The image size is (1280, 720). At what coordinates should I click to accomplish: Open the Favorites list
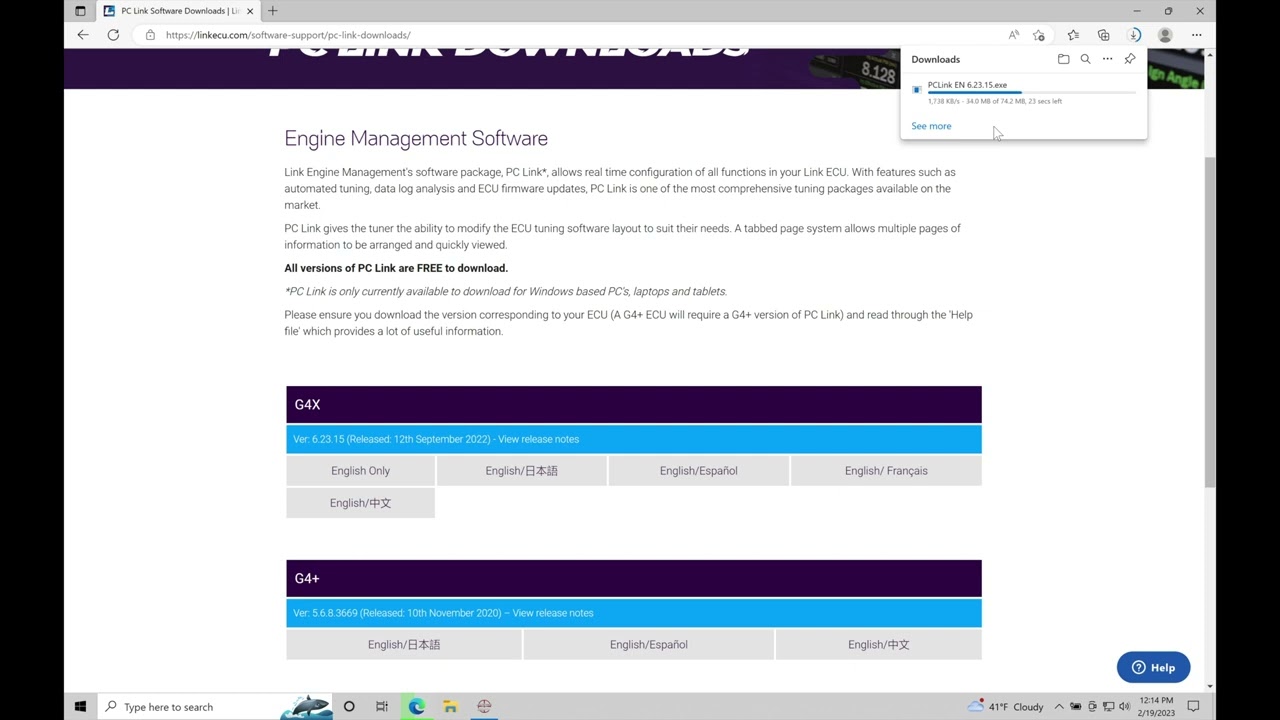(1073, 35)
